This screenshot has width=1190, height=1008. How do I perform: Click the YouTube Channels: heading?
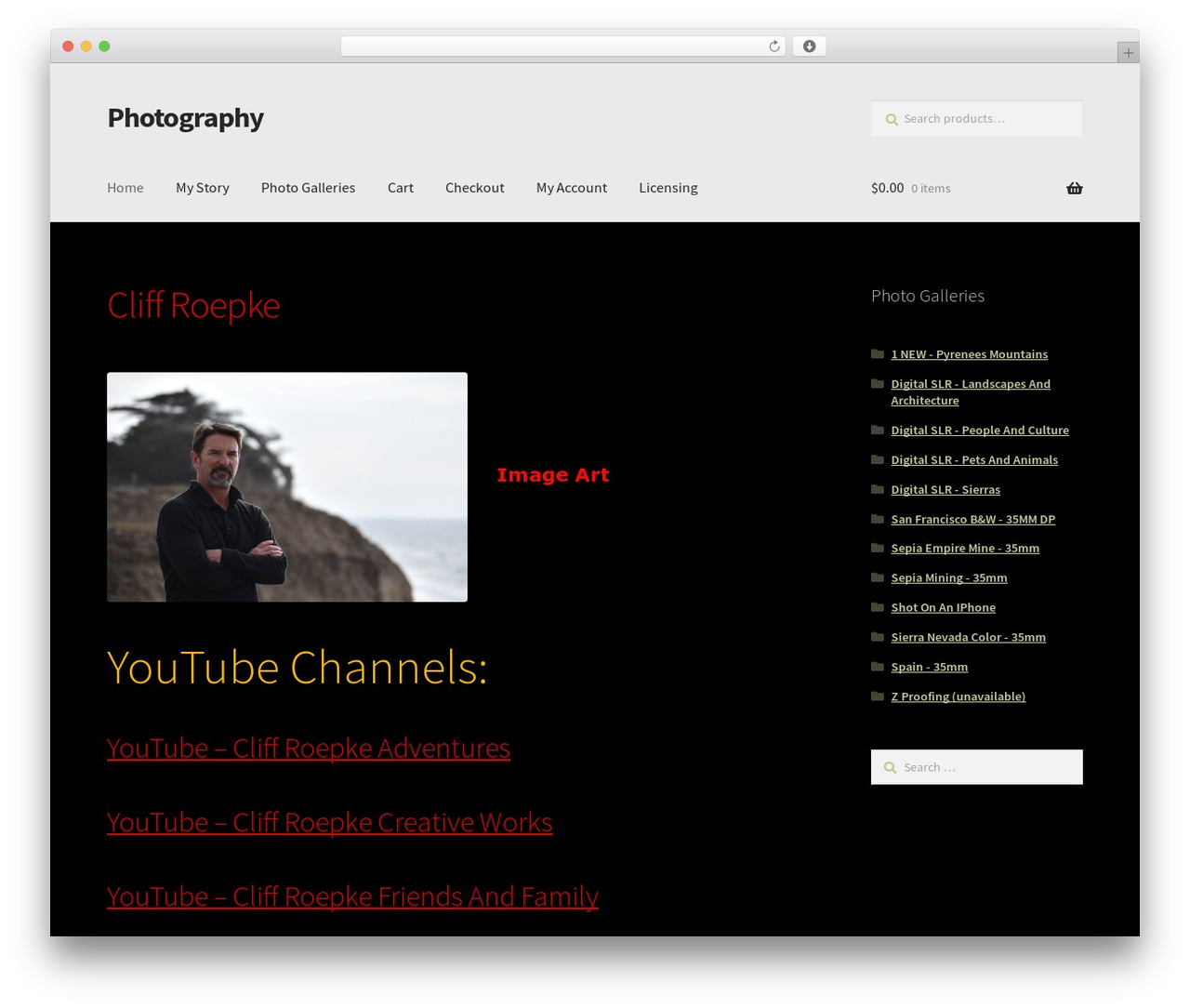[297, 668]
